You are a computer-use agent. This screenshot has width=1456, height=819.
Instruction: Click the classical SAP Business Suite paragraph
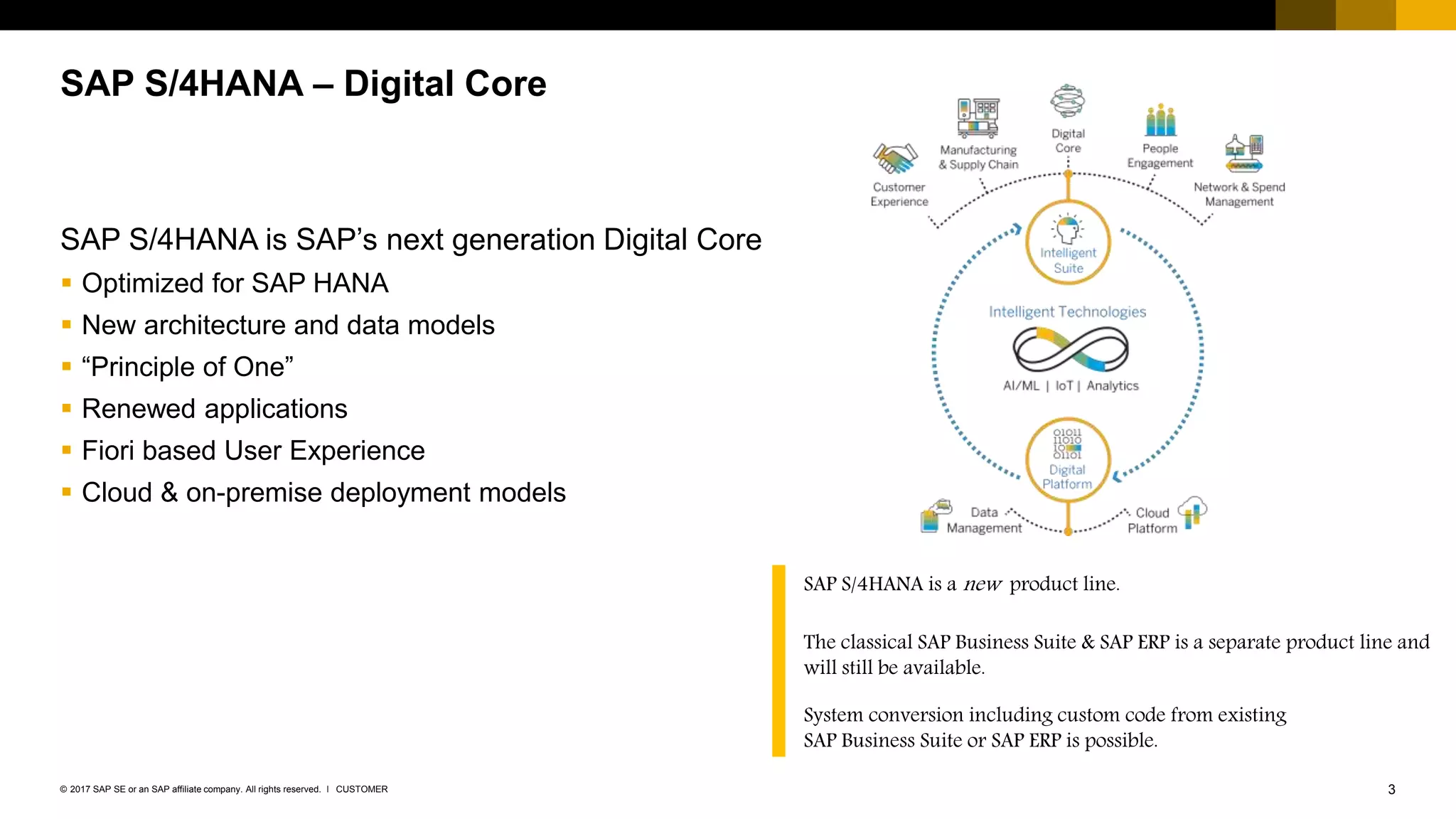coord(1116,654)
